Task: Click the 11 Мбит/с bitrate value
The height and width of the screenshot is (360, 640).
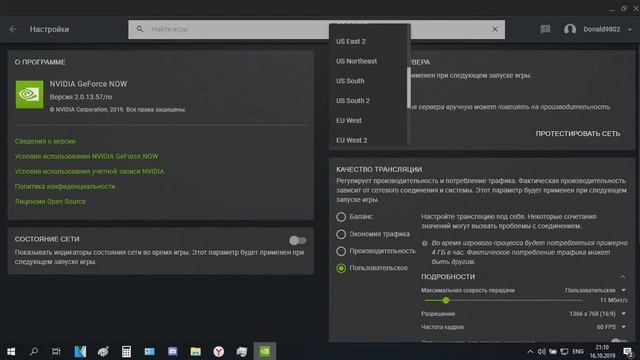Action: coord(613,300)
